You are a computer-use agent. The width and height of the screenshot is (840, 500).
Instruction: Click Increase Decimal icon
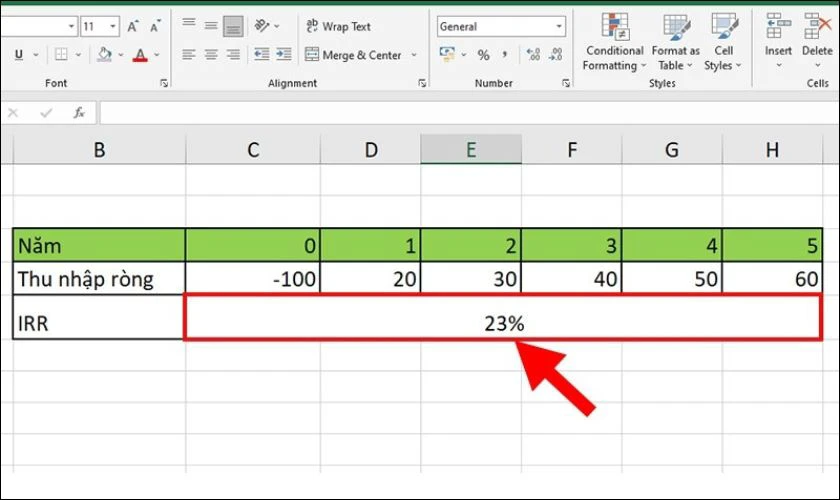point(533,55)
